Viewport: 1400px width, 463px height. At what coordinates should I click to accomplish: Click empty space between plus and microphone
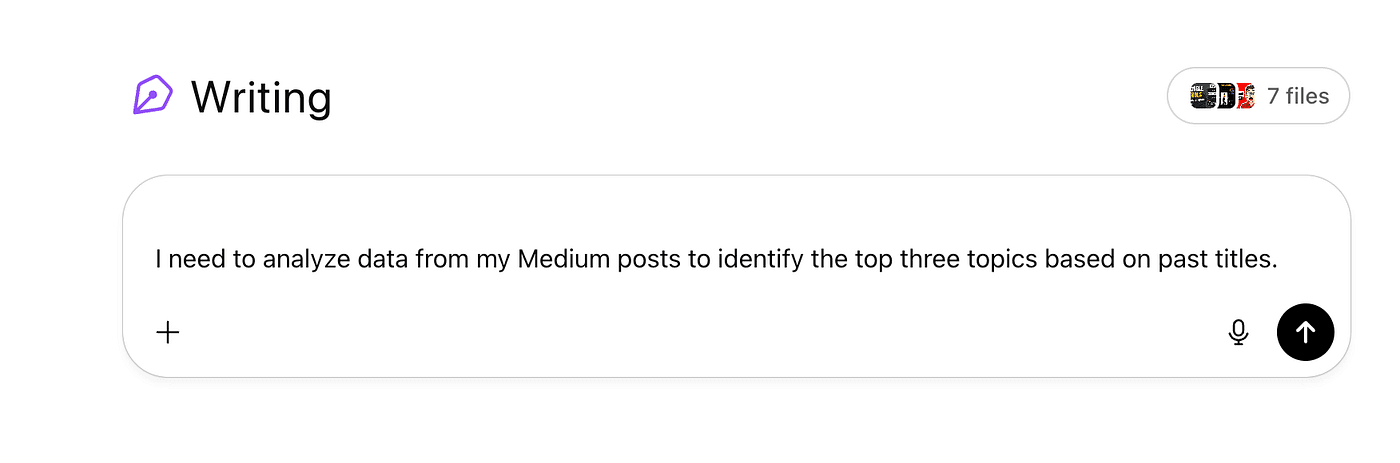(700, 332)
